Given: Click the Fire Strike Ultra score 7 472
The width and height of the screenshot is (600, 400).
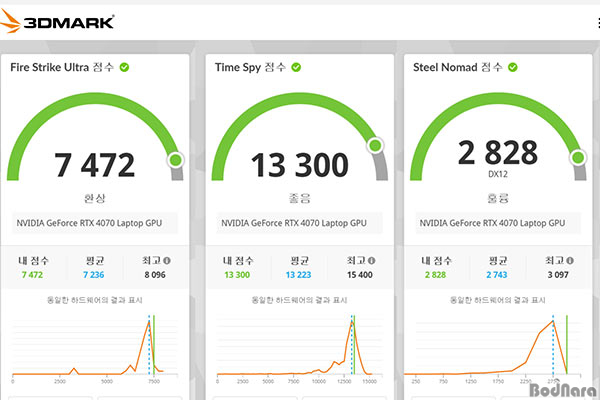Looking at the screenshot, I should [95, 165].
